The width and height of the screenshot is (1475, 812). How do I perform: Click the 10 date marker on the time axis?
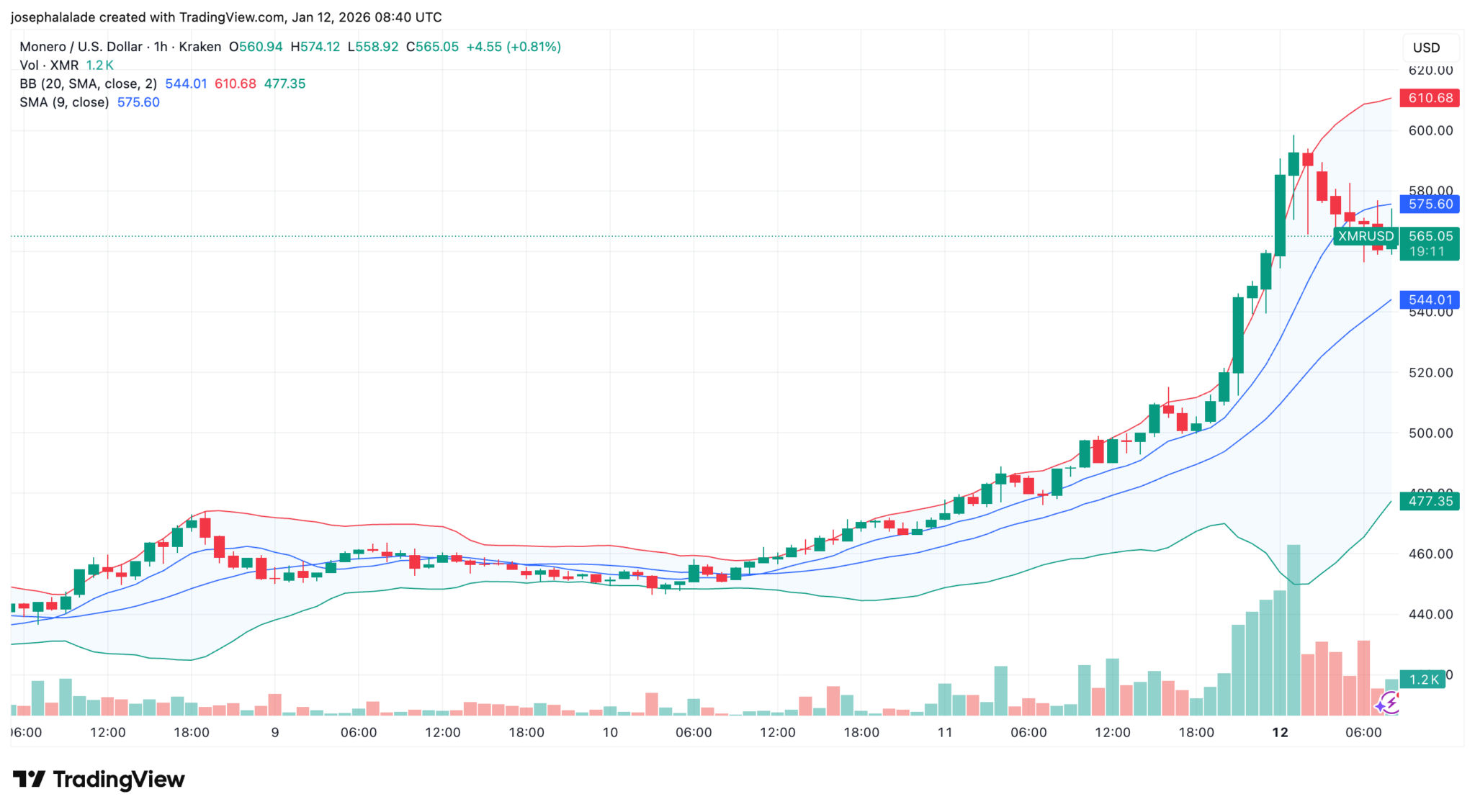(x=610, y=733)
